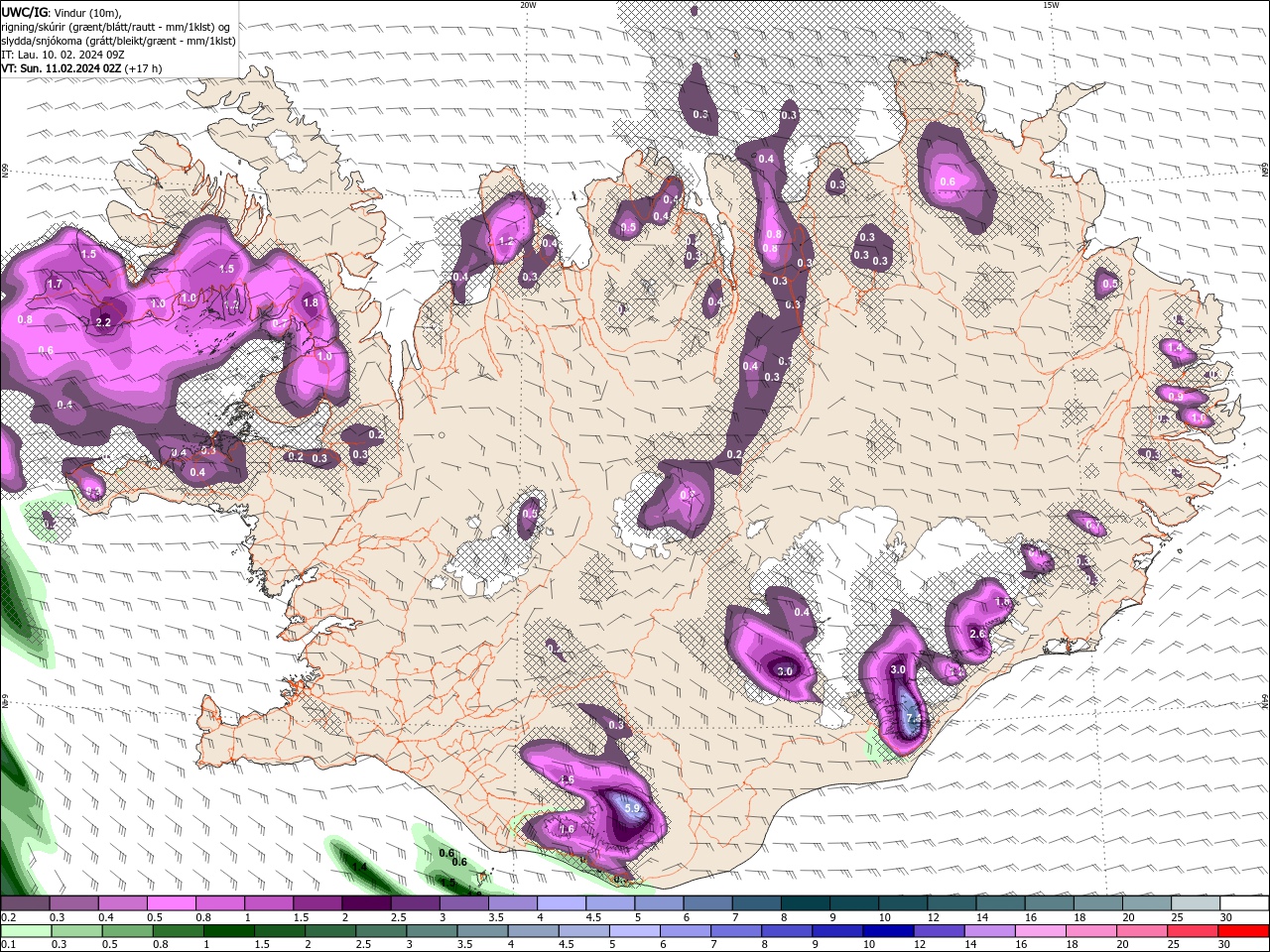
Task: Select the darkest green 1 rain legend swatch
Action: [228, 931]
